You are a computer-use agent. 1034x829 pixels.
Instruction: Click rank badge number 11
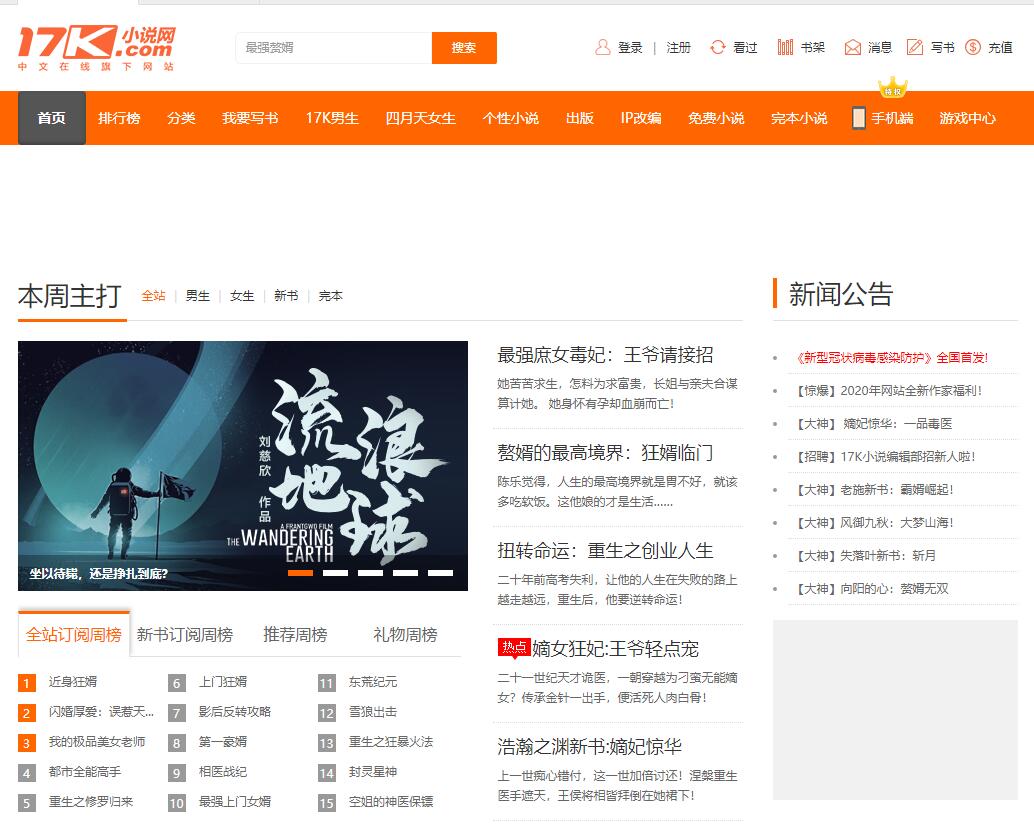tap(326, 683)
